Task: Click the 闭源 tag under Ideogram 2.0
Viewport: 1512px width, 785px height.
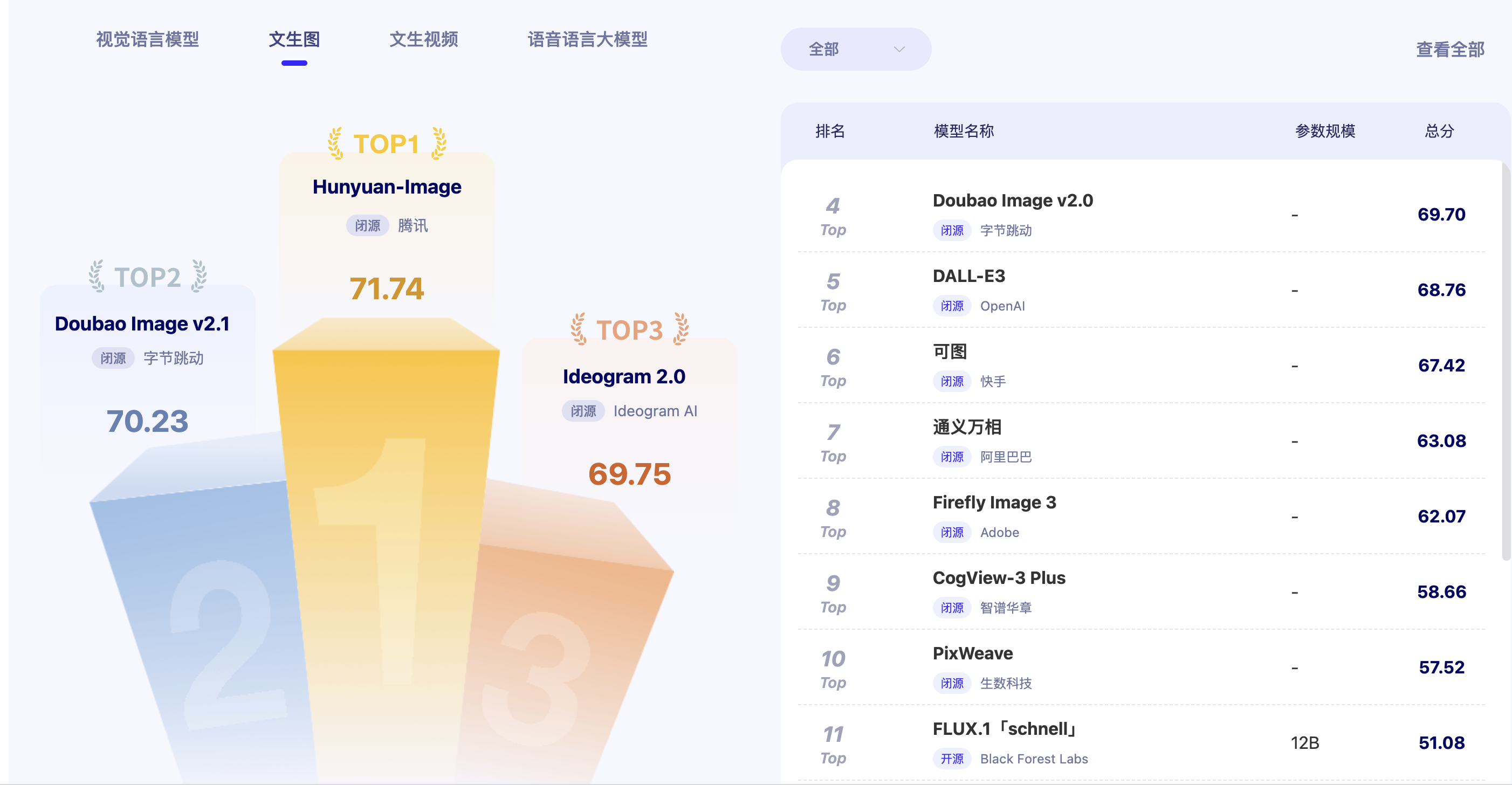Action: tap(583, 411)
